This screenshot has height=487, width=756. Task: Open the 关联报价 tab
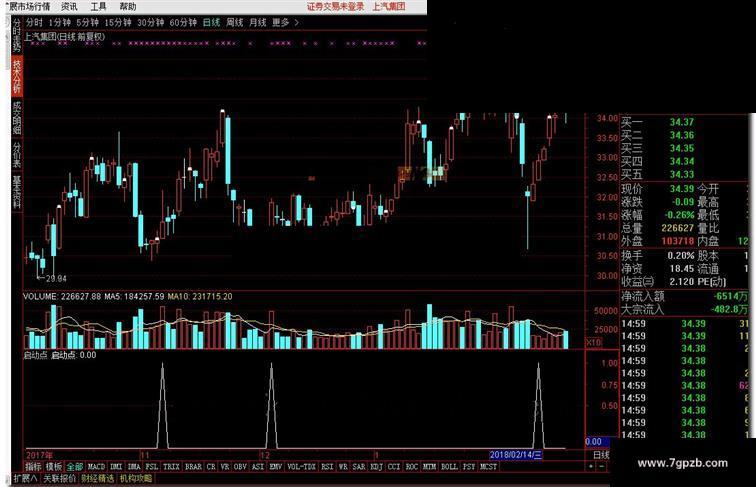(60, 478)
